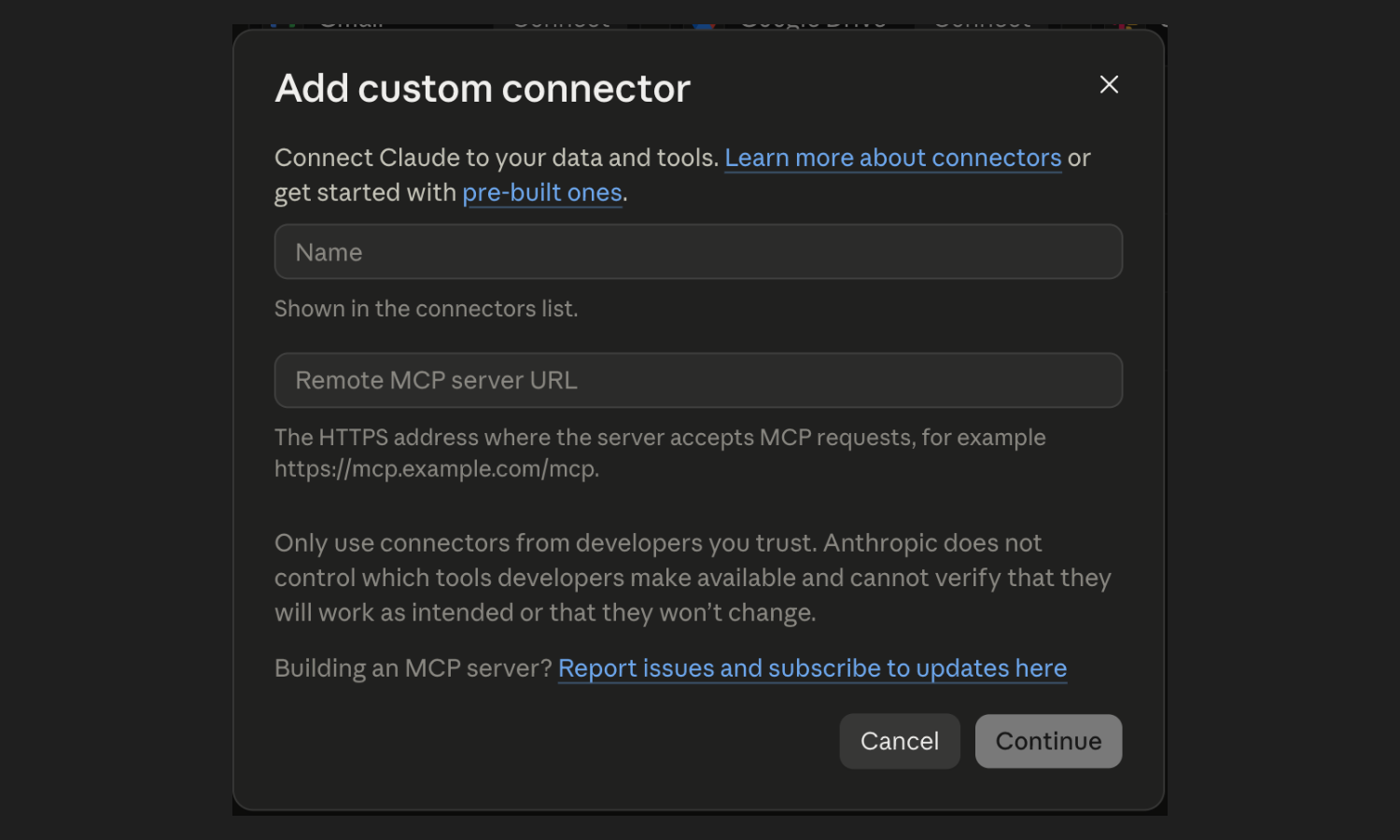The height and width of the screenshot is (840, 1400).
Task: Open Report issues and subscribe to updates link
Action: pyautogui.click(x=812, y=668)
